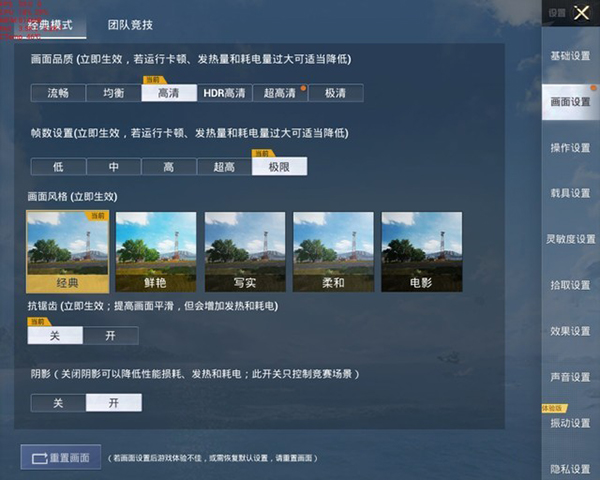This screenshot has width=600, height=480.
Task: Choose the 写实 style thumbnail
Action: point(245,251)
